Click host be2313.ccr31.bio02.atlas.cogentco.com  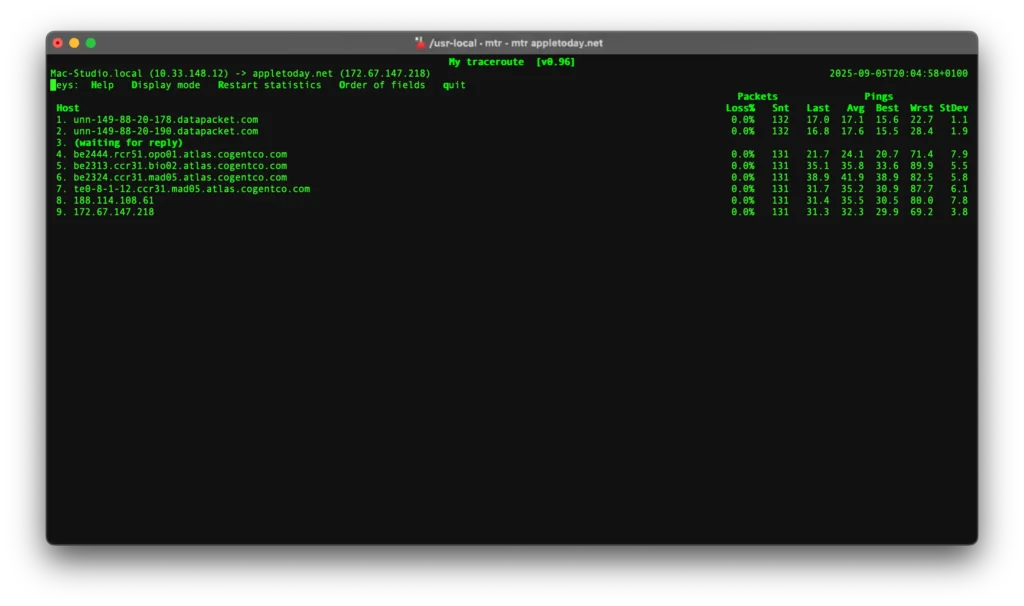pos(180,166)
